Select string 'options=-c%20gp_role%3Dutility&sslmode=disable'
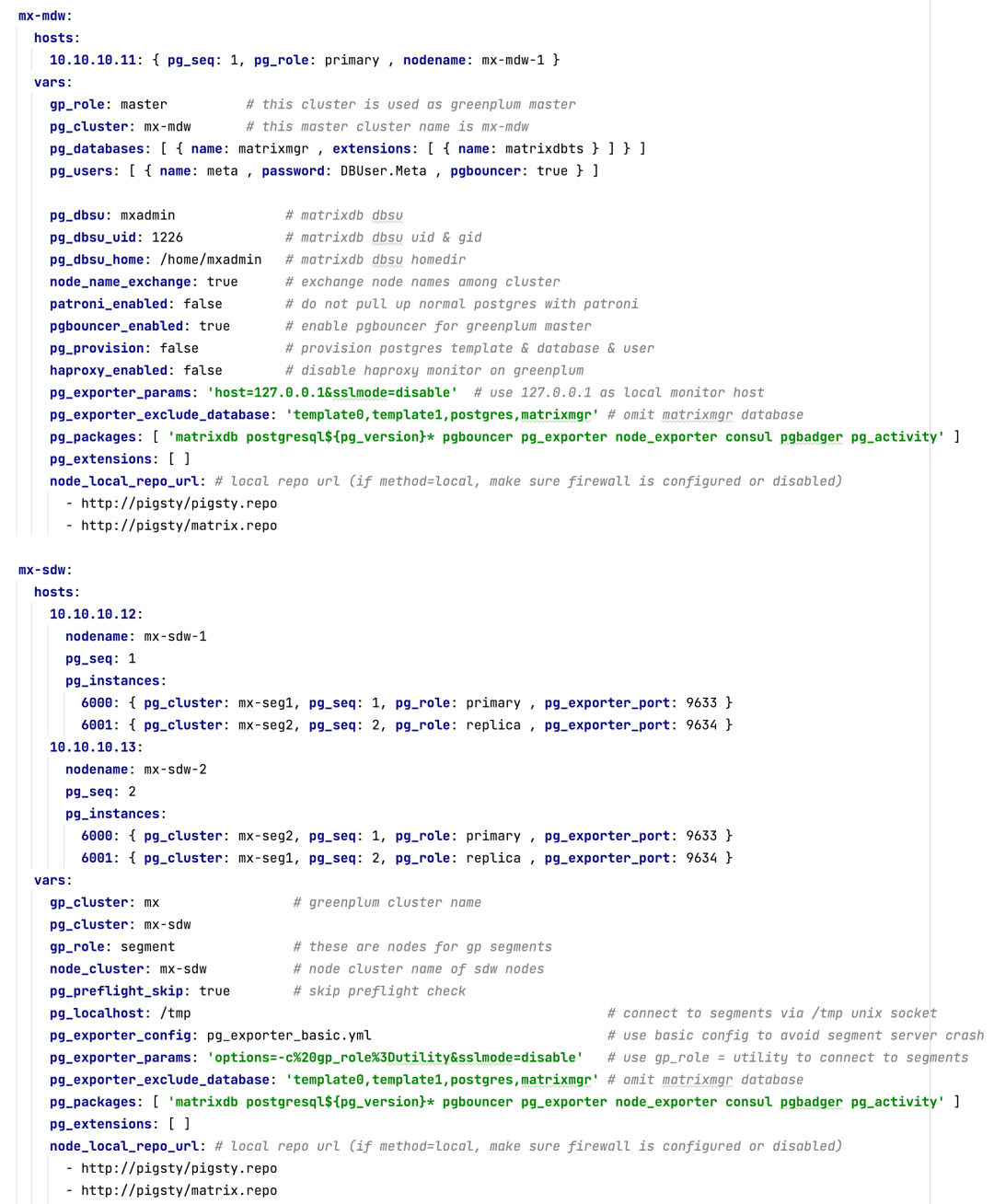Screen dimensions: 994x1204 [x=395, y=1057]
